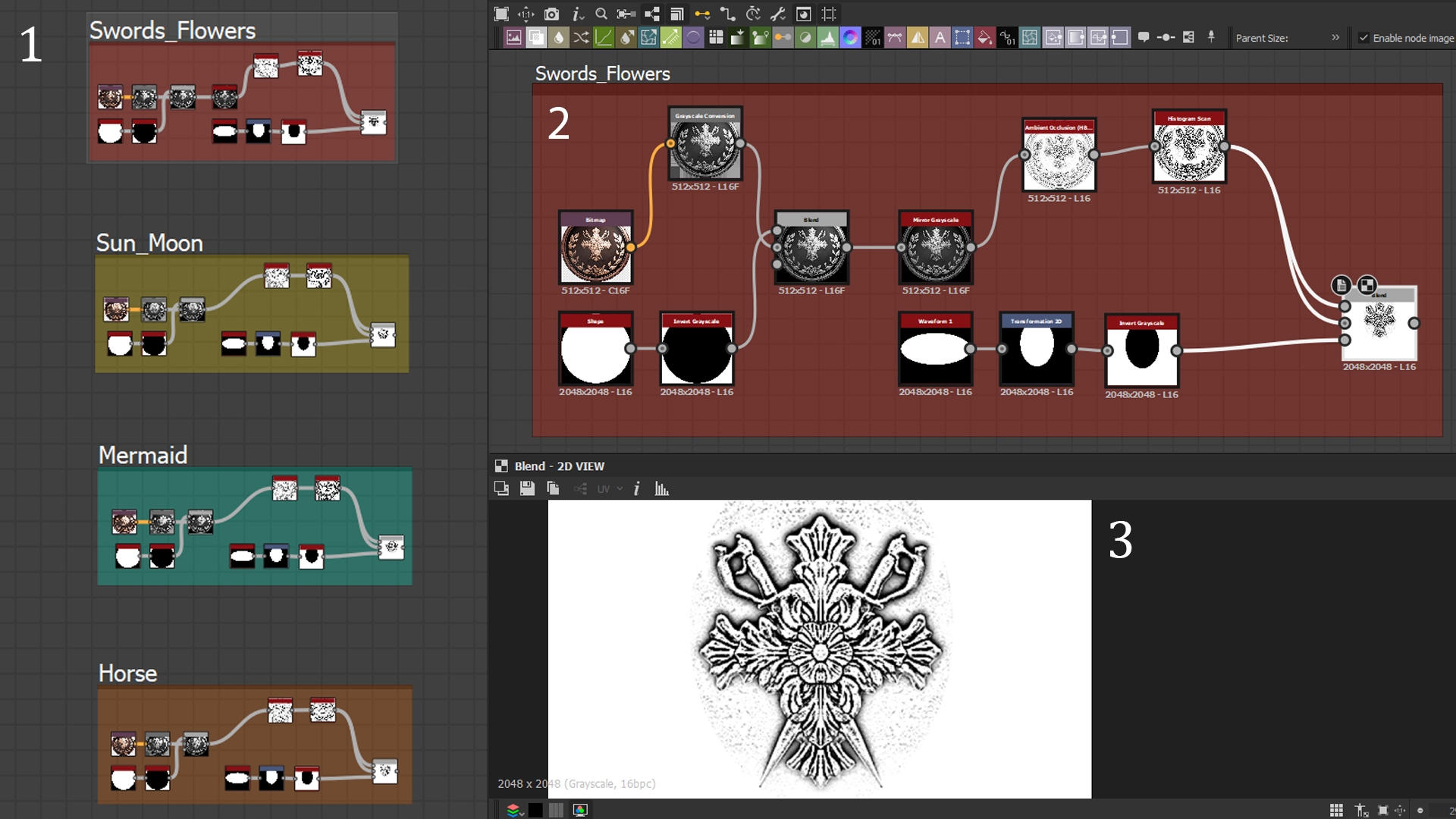Click the histogram icon in 2D view toolbar
Image resolution: width=1456 pixels, height=819 pixels.
tap(662, 489)
